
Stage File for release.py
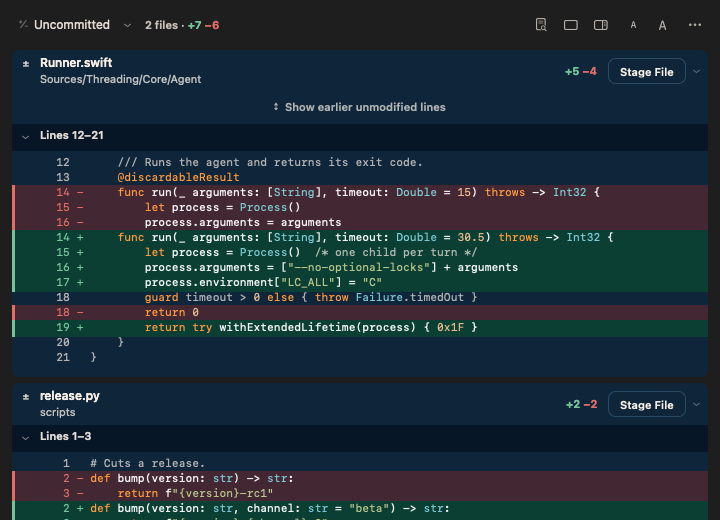tap(647, 405)
